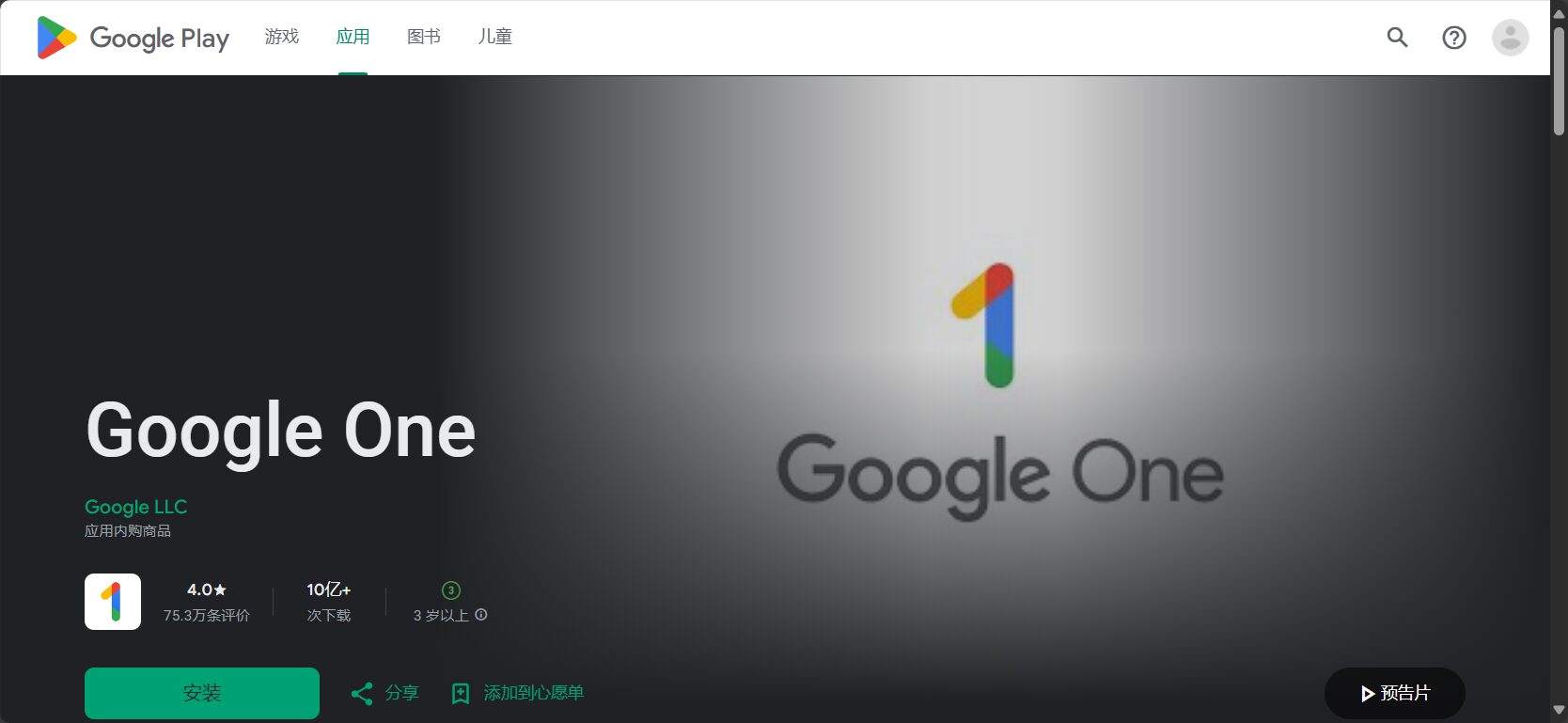Open the search magnifier icon
1568x723 pixels.
(1397, 38)
